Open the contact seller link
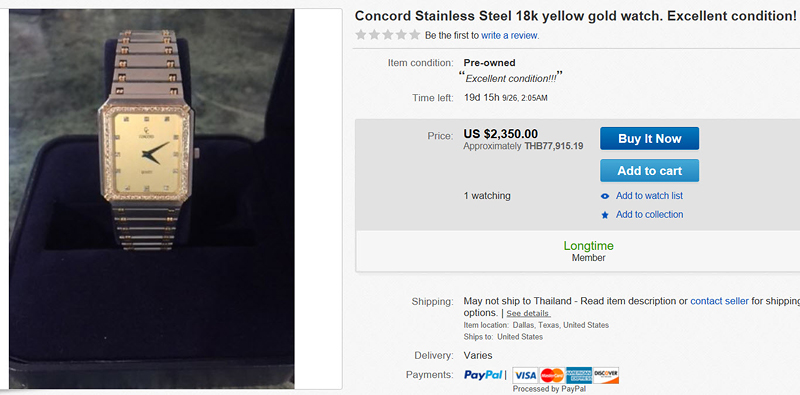This screenshot has width=800, height=395. (x=719, y=301)
